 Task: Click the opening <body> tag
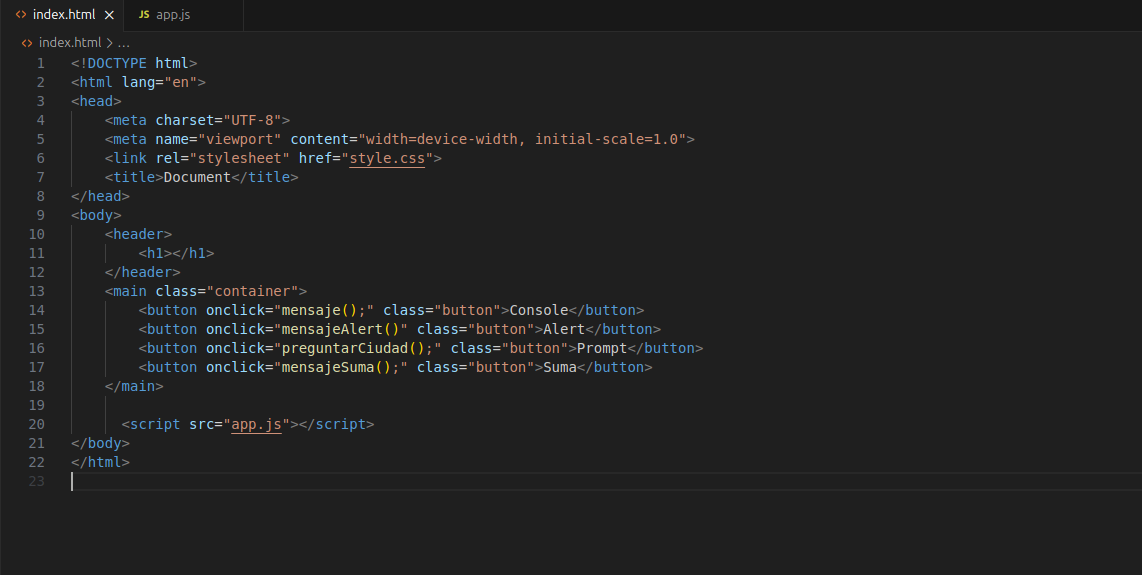tap(96, 215)
